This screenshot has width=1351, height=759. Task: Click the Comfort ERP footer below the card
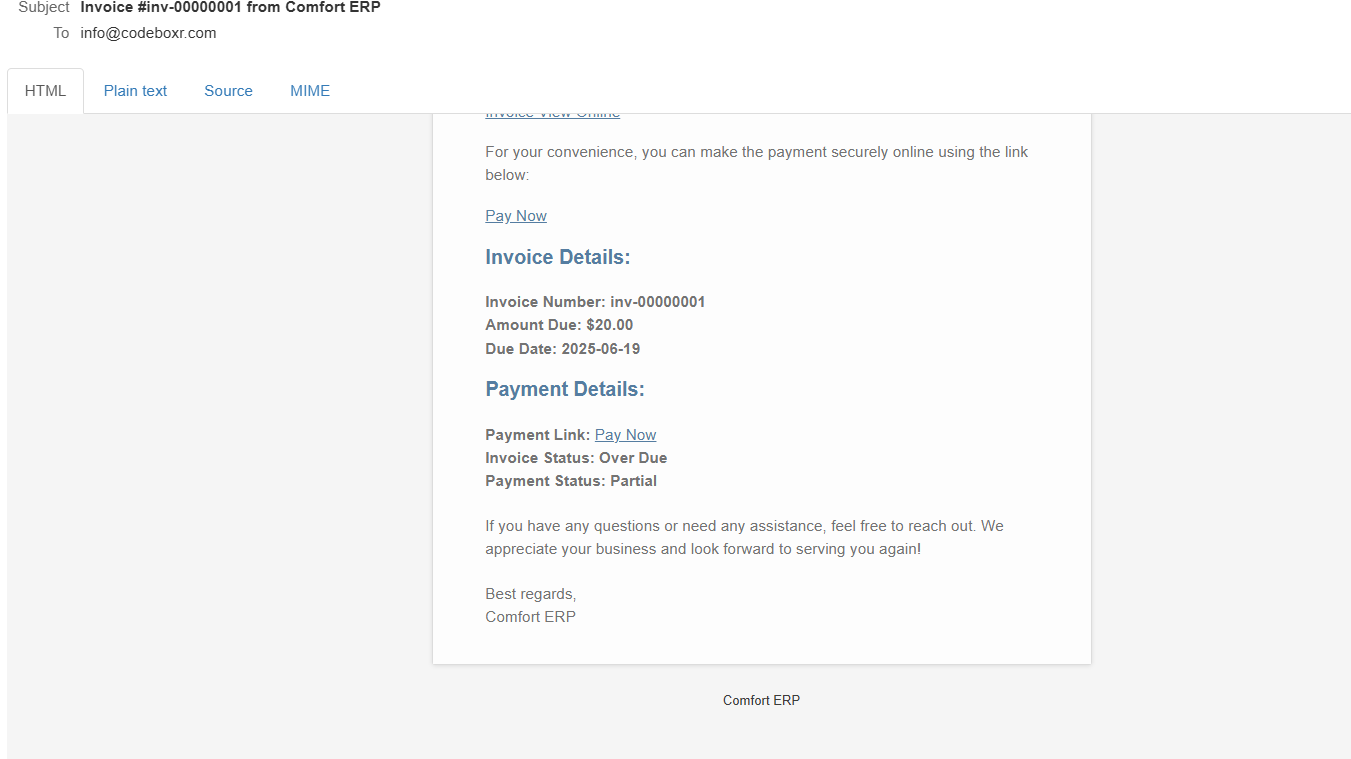761,701
